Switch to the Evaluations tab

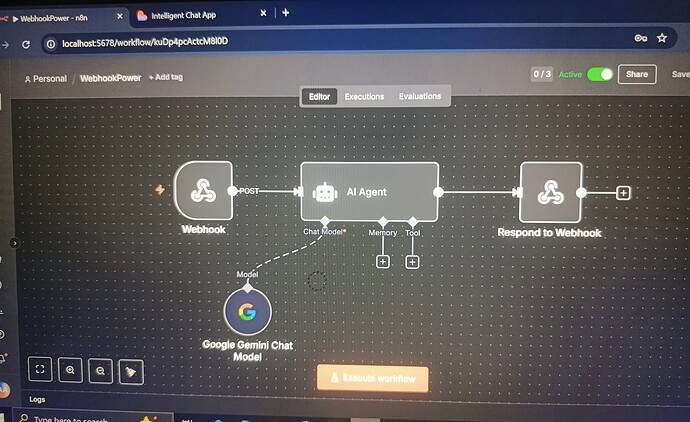point(420,96)
